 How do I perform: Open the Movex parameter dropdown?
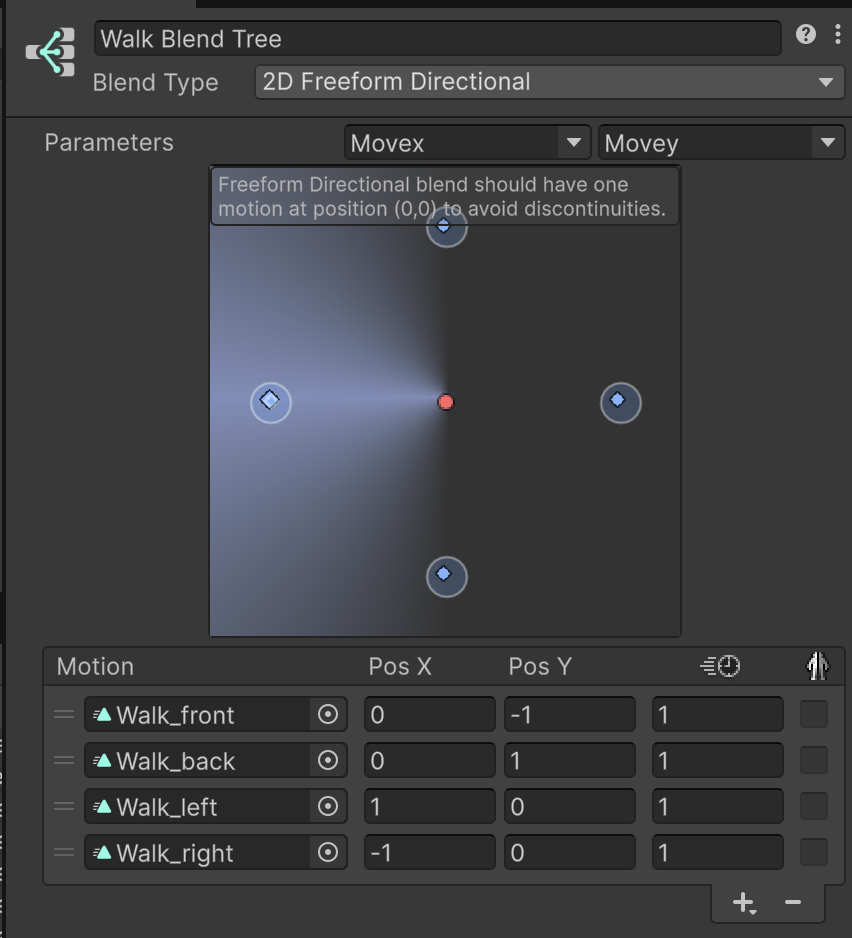pyautogui.click(x=467, y=143)
